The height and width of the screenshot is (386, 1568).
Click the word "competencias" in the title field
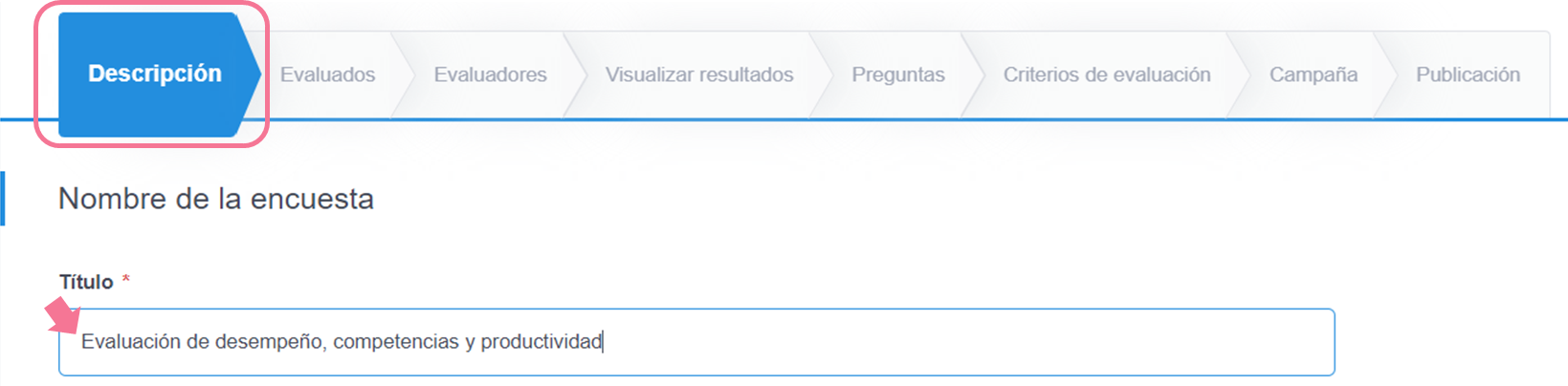click(395, 342)
